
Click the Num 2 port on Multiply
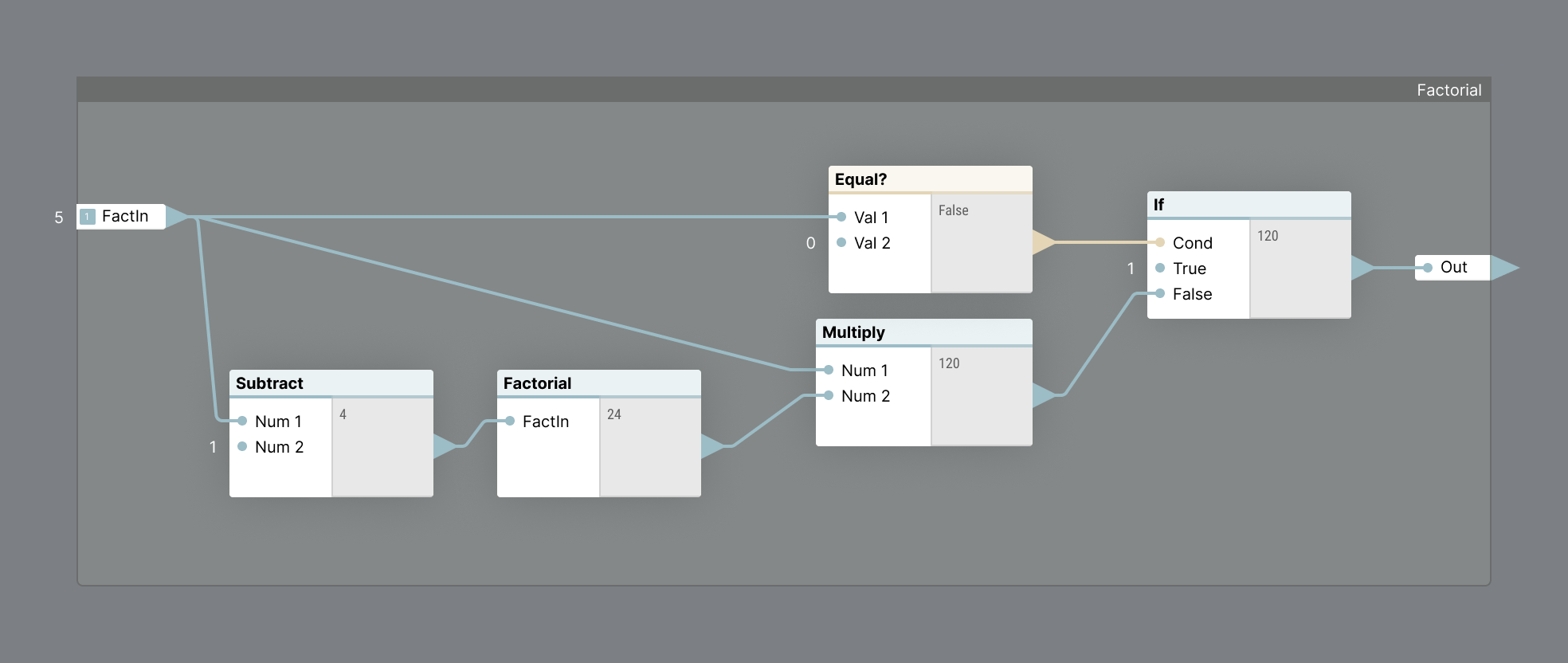pyautogui.click(x=829, y=395)
